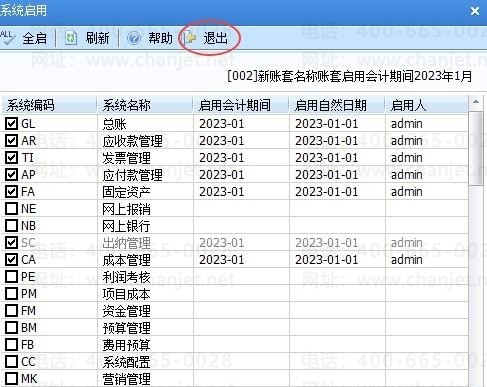Enable the NE 网上报销 checkbox
Screen dimensions: 487x387
pos(11,209)
